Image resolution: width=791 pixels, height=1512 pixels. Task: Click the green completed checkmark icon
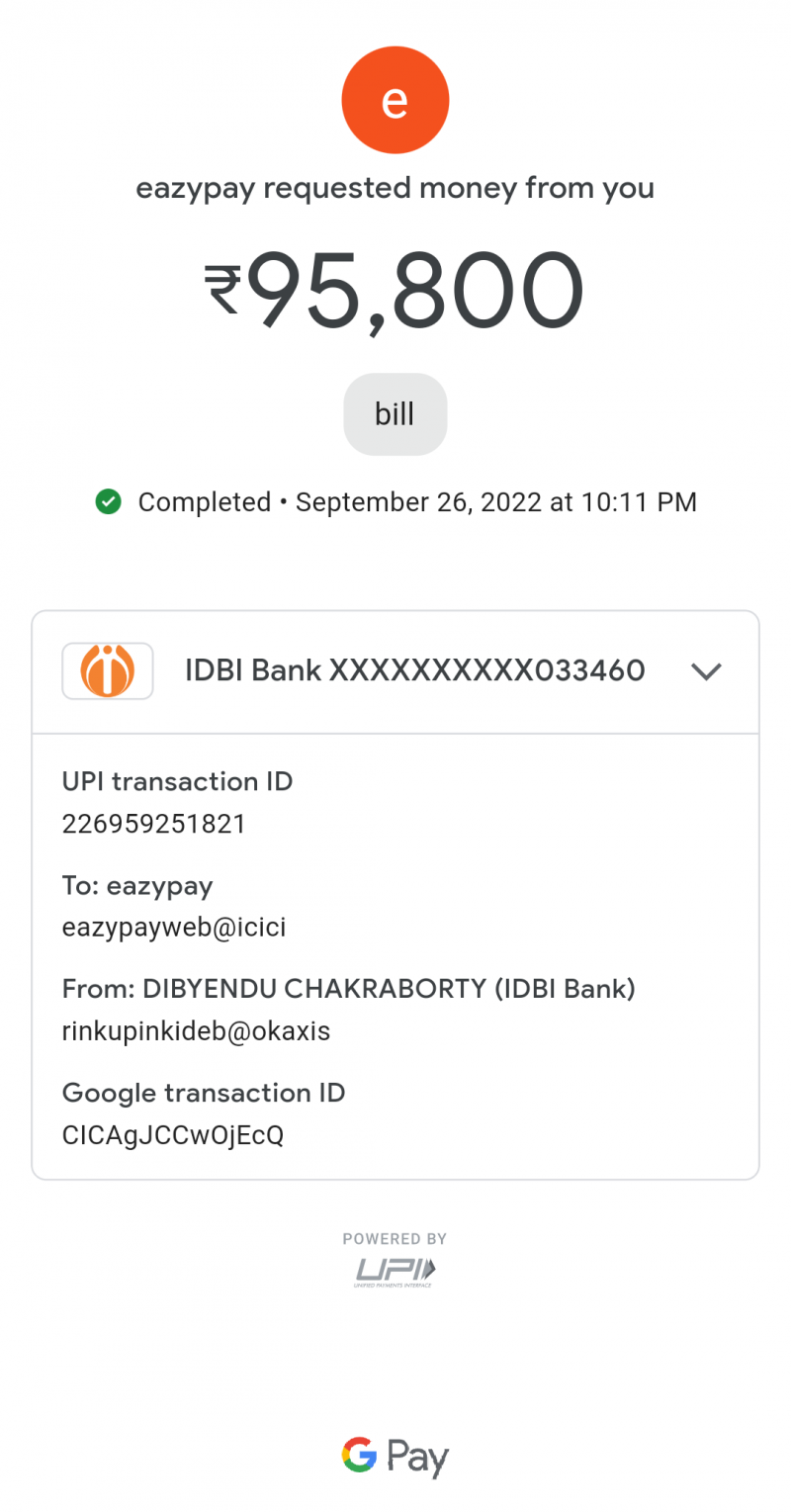108,502
